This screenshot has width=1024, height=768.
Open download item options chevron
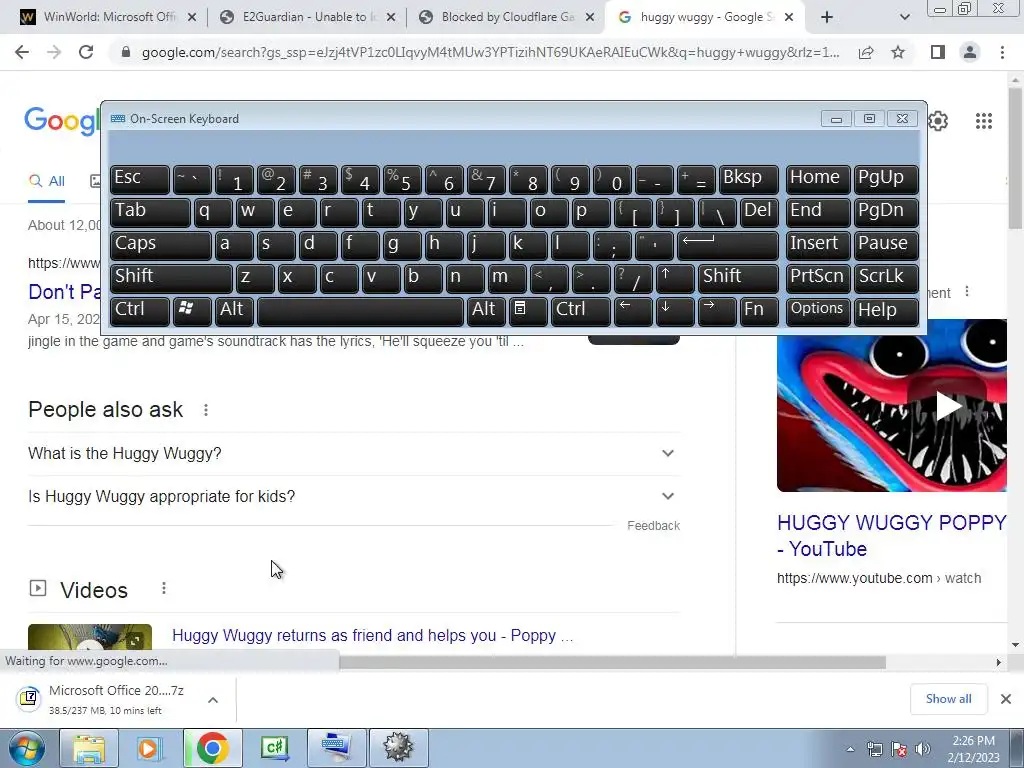click(213, 700)
